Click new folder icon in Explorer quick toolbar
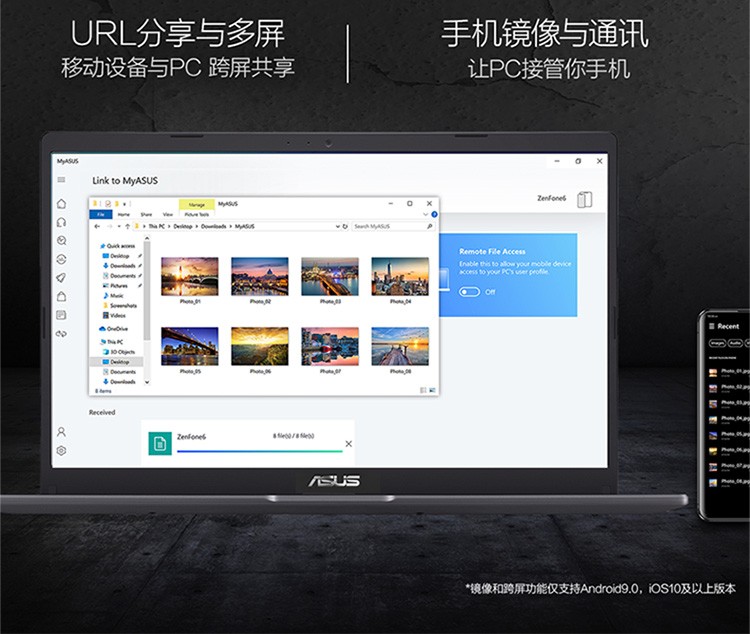 (x=116, y=204)
